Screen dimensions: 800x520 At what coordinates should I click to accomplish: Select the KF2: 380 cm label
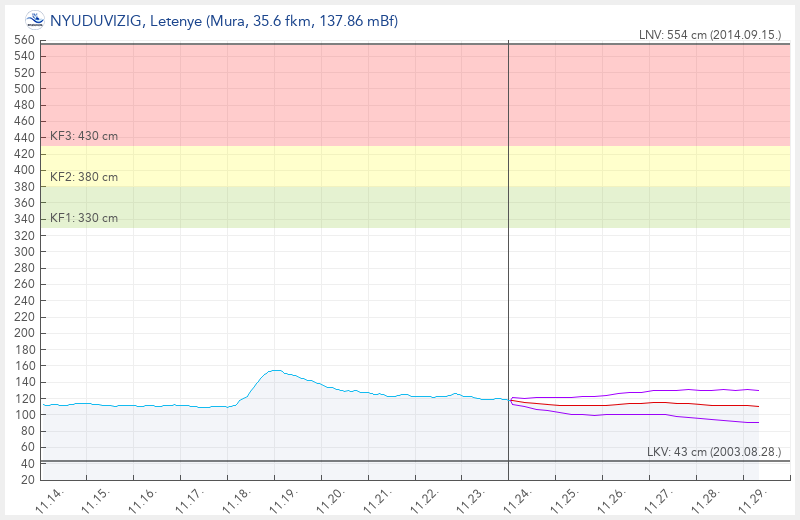84,177
